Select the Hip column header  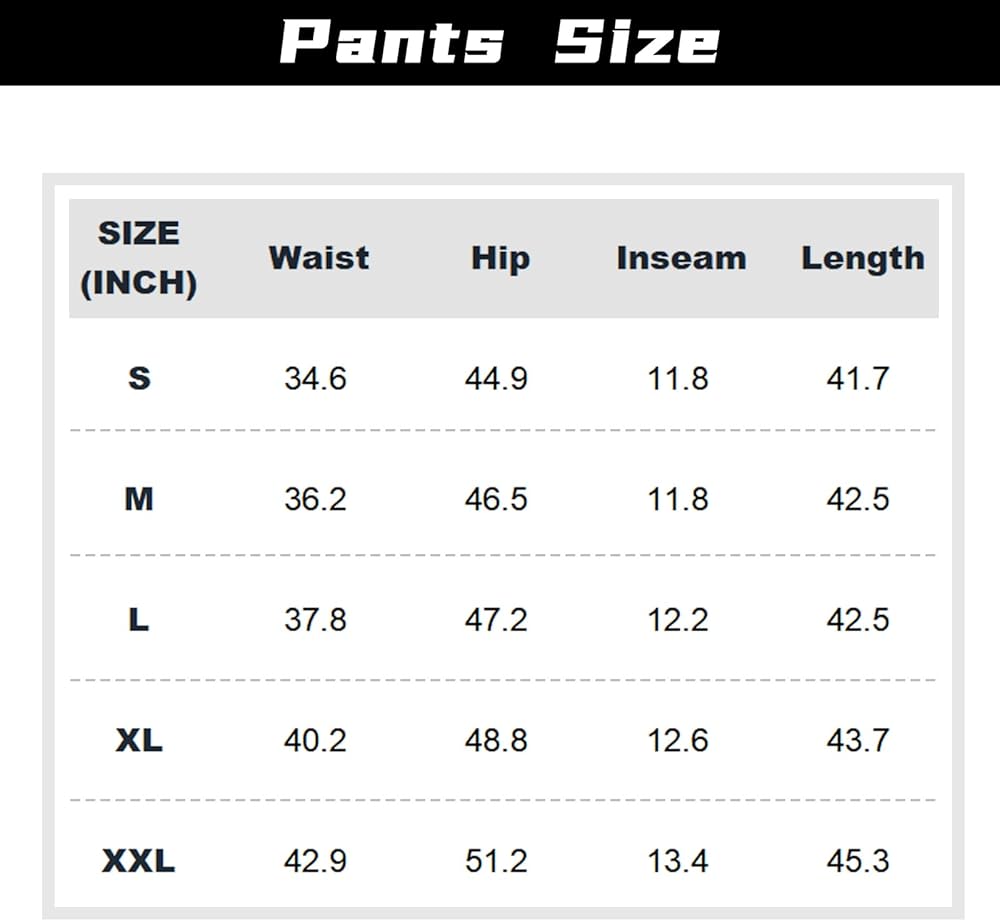pos(500,258)
